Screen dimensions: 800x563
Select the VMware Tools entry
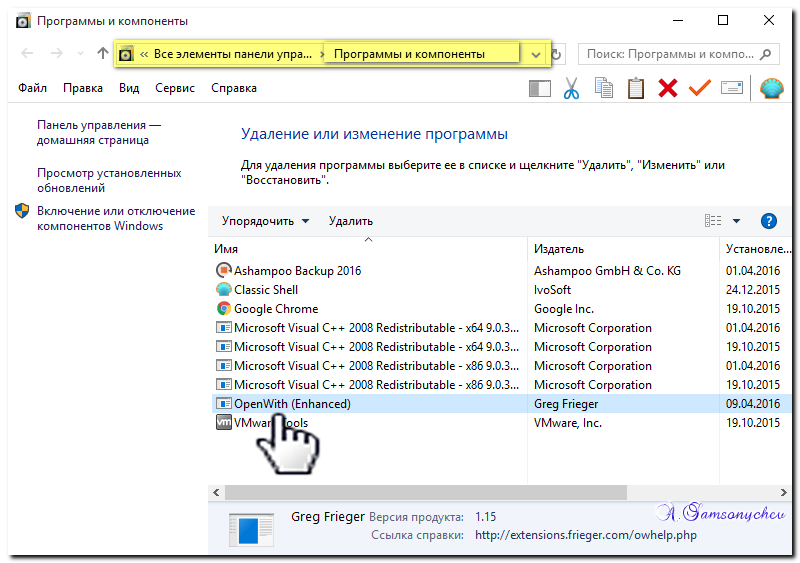pos(271,423)
